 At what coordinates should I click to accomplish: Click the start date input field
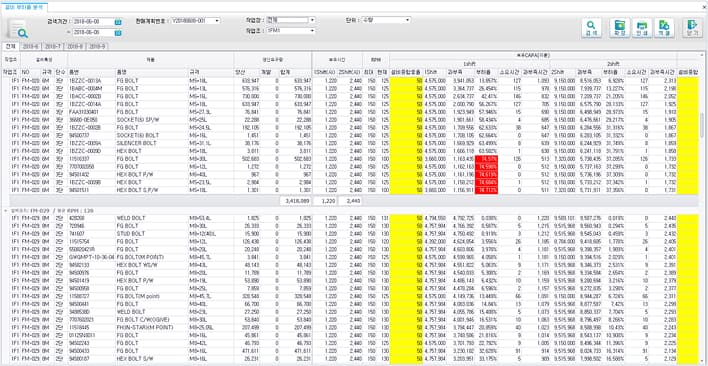(93, 22)
